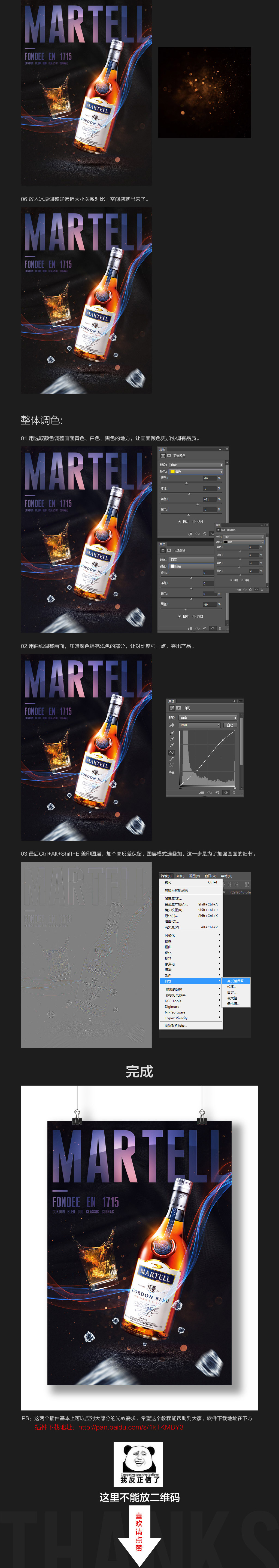Open 预设 dropdown in yellow 可选颜色 panel
The width and height of the screenshot is (279, 1568).
pos(196,465)
